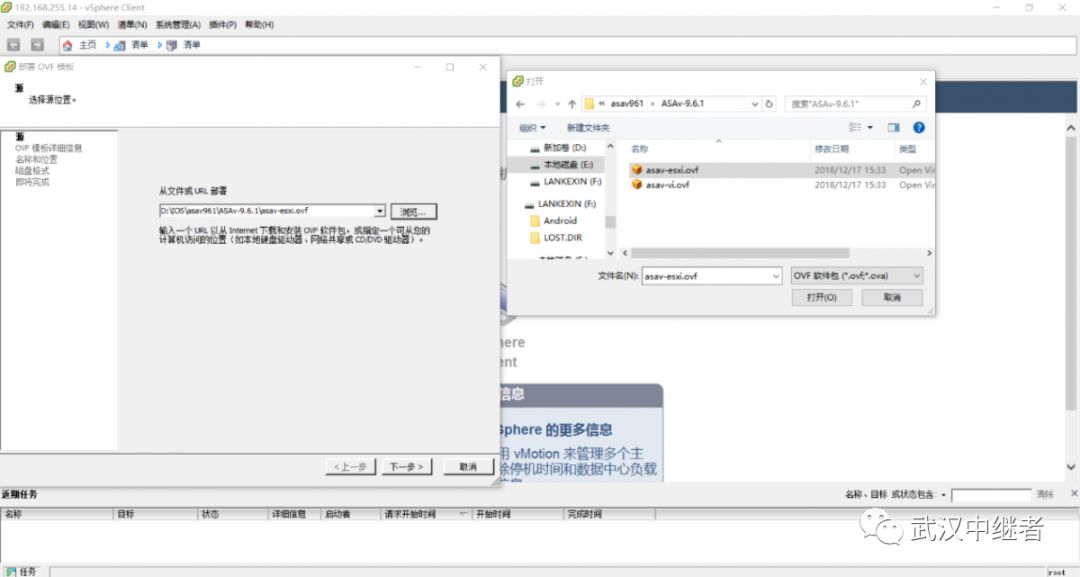Screen dimensions: 1080x577
Task: Click the search magnifier in the Open dialog
Action: point(916,104)
